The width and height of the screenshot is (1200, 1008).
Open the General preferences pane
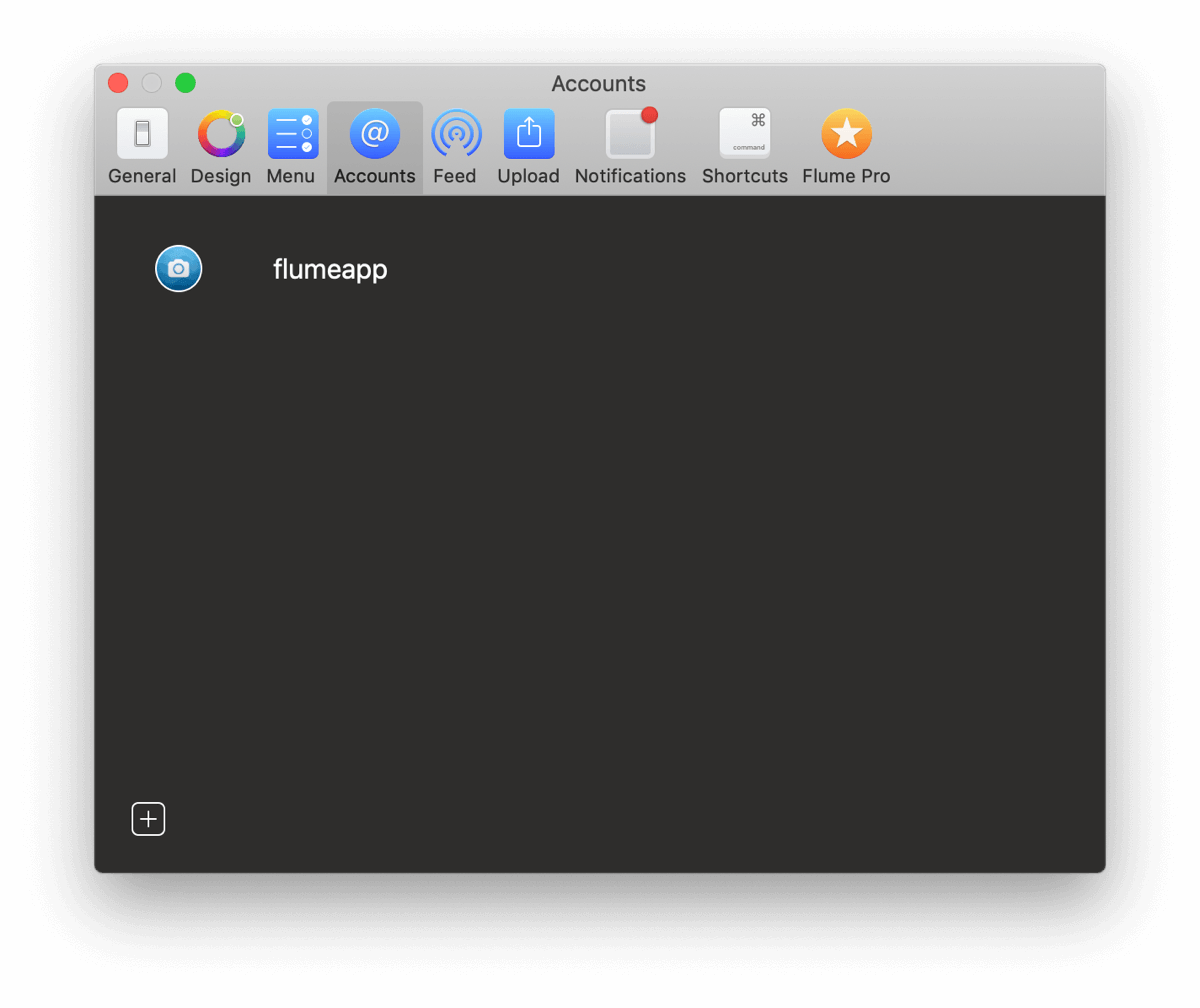pos(142,147)
